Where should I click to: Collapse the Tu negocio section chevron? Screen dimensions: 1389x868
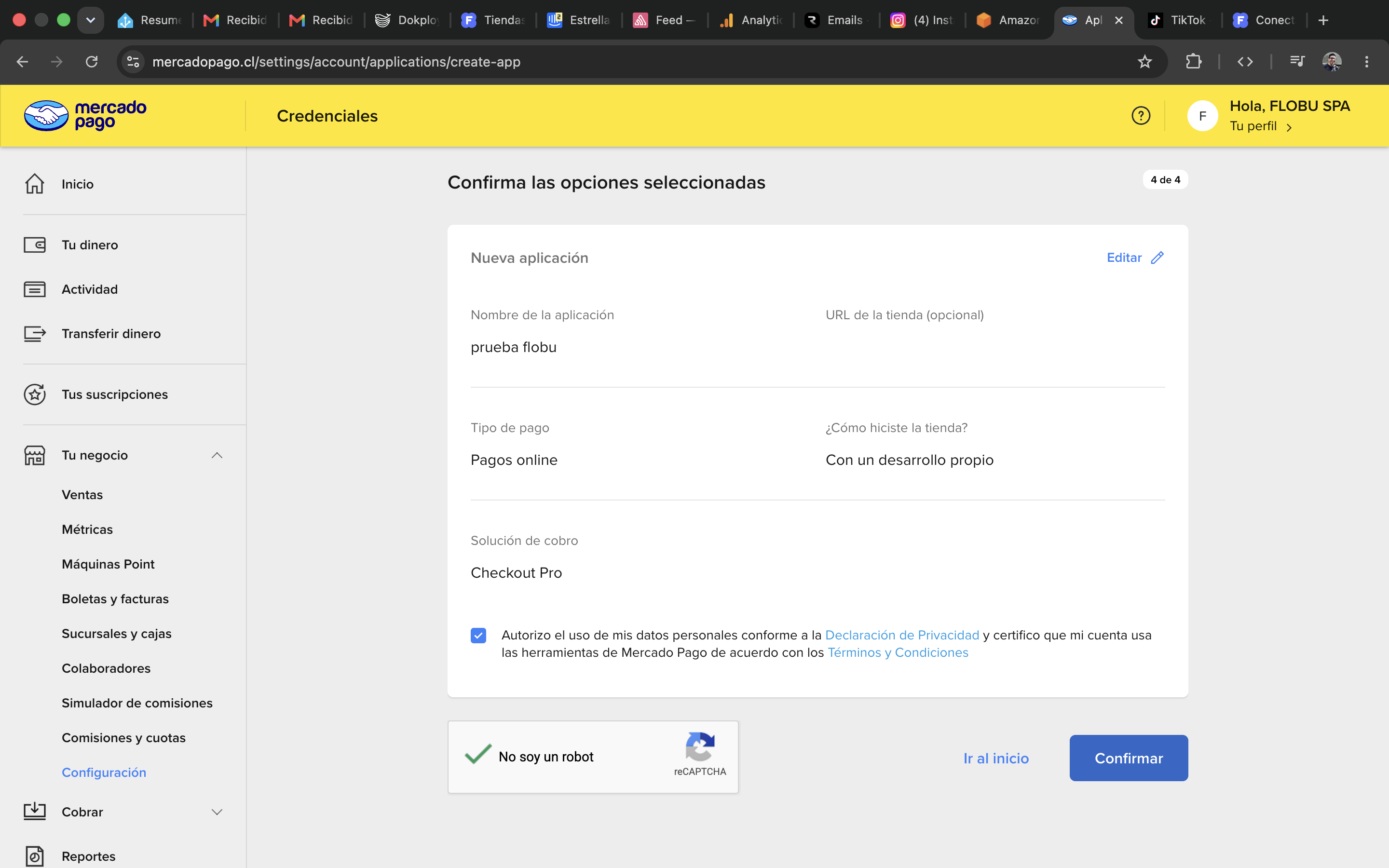pos(217,455)
